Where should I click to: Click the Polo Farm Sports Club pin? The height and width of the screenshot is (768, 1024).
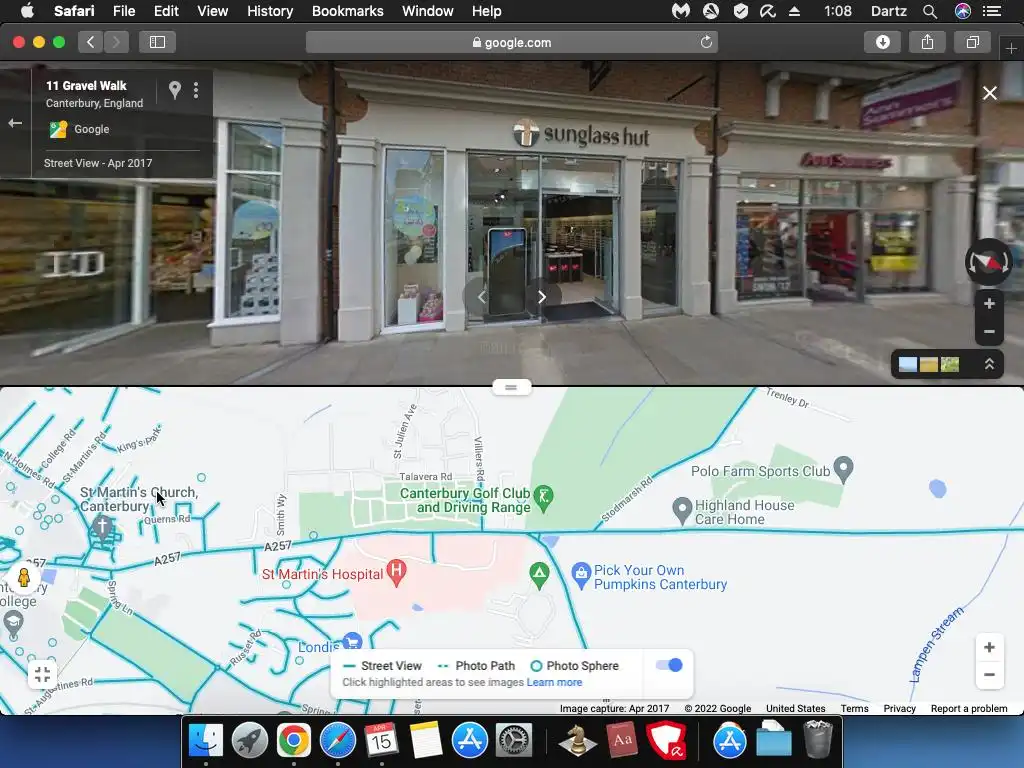tap(843, 468)
